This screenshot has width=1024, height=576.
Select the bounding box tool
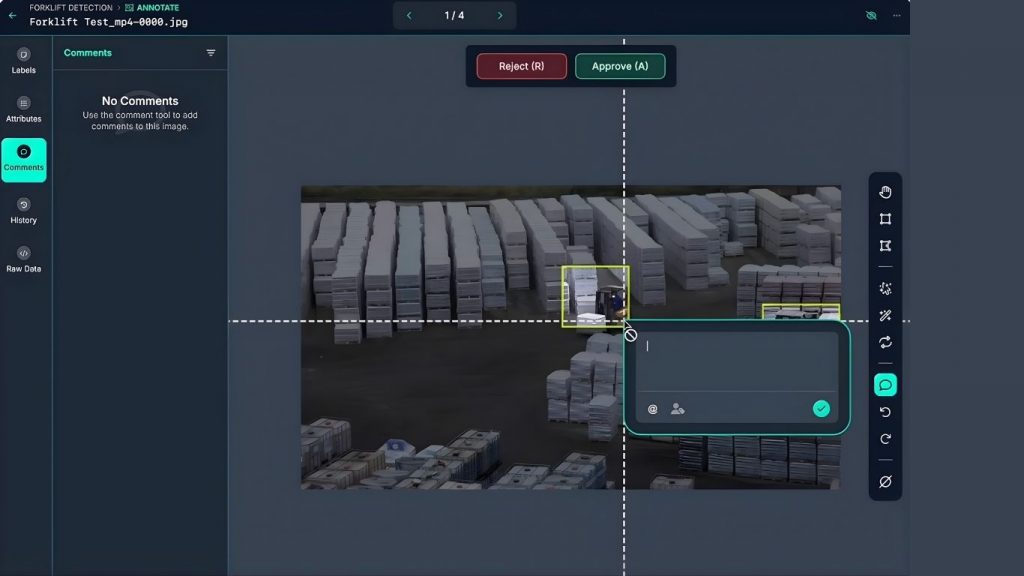pos(885,219)
